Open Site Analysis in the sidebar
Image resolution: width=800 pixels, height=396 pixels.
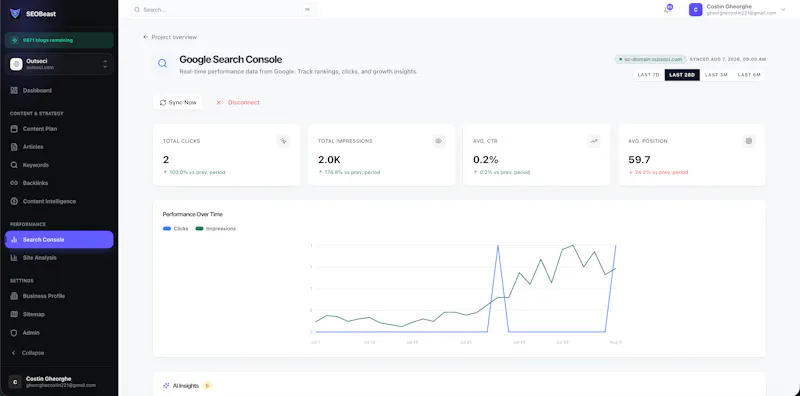59,258
